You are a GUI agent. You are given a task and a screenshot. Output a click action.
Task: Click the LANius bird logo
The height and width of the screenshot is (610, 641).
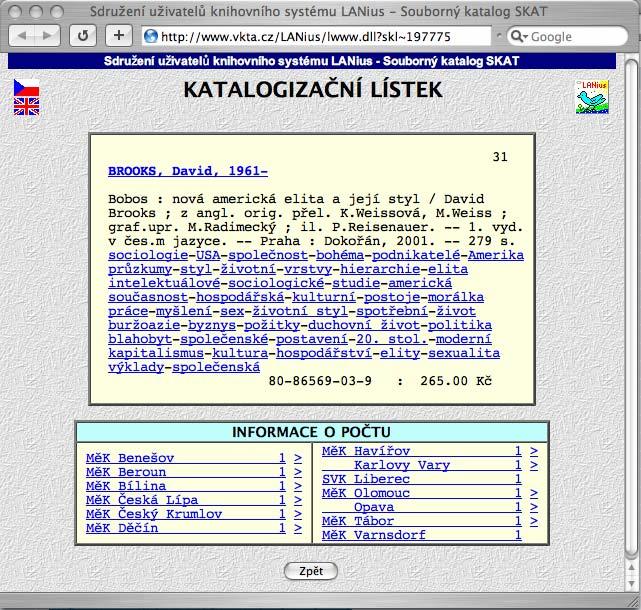click(x=592, y=97)
